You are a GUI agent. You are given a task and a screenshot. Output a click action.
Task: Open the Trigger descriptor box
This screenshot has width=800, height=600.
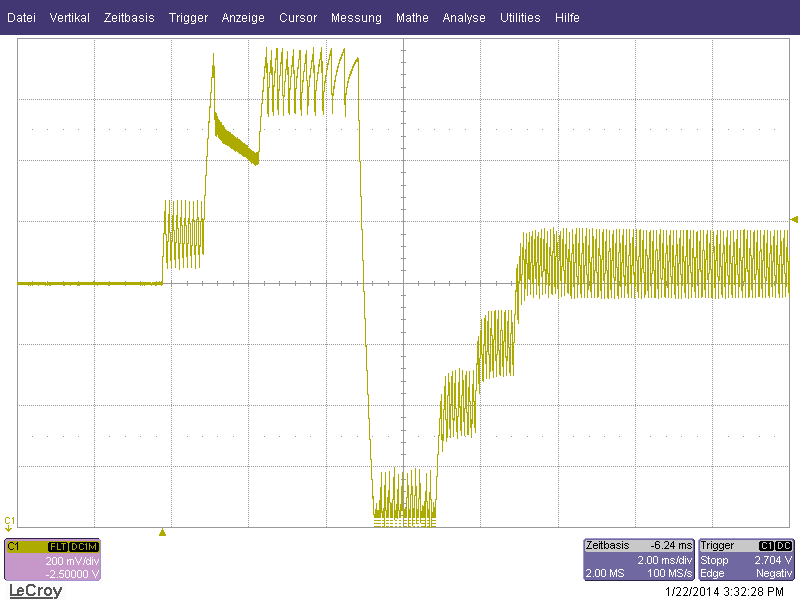click(x=746, y=560)
